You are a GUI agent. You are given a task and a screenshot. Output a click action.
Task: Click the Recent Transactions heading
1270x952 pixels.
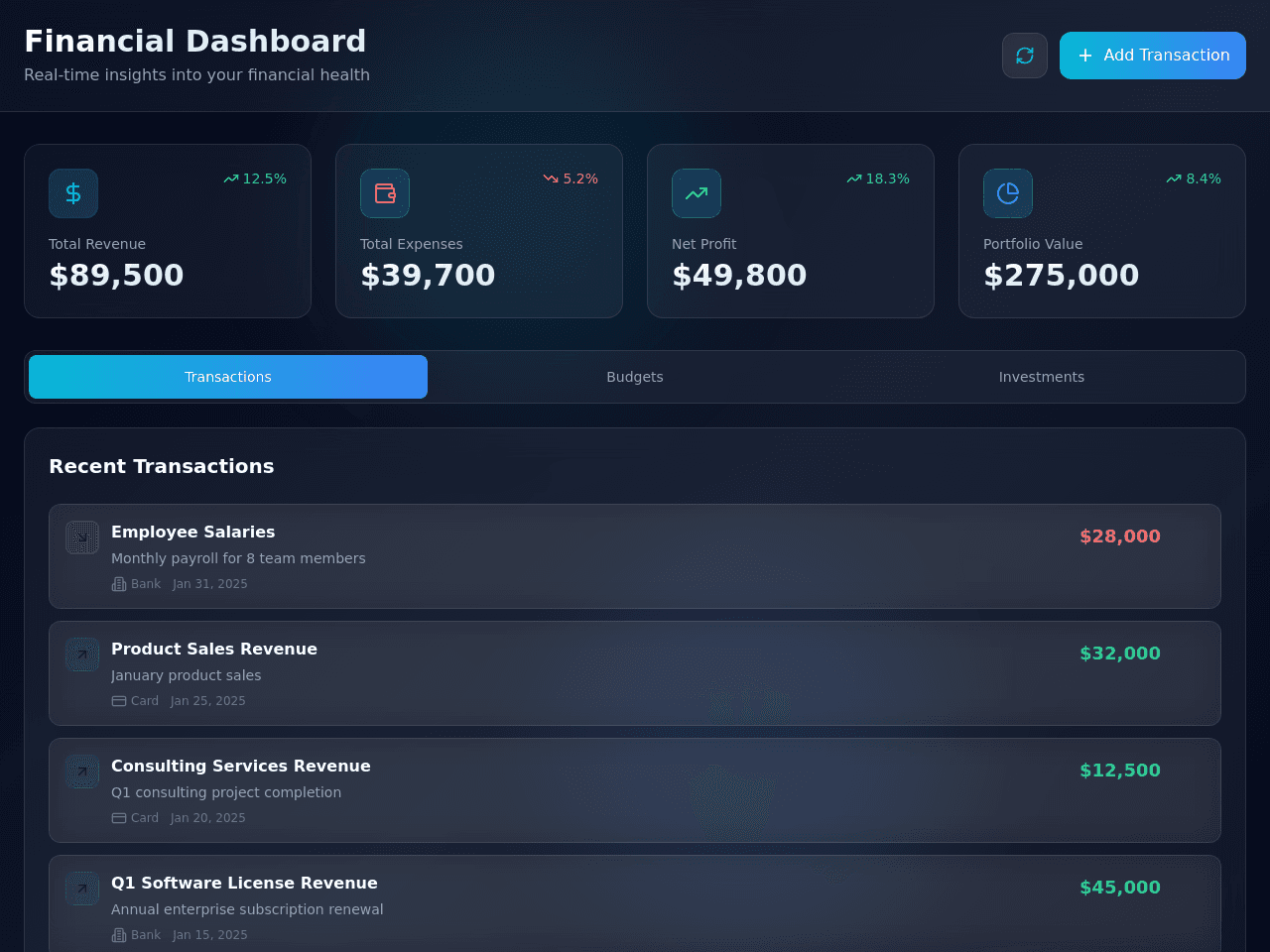tap(162, 466)
